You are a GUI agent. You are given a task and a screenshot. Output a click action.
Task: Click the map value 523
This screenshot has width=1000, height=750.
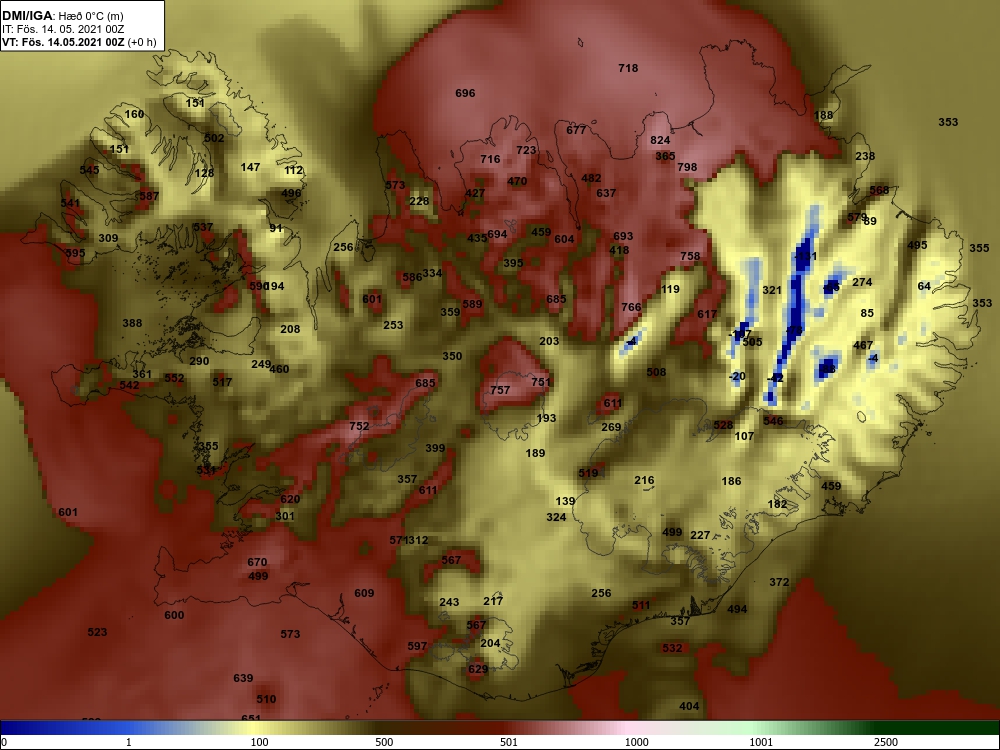click(97, 632)
